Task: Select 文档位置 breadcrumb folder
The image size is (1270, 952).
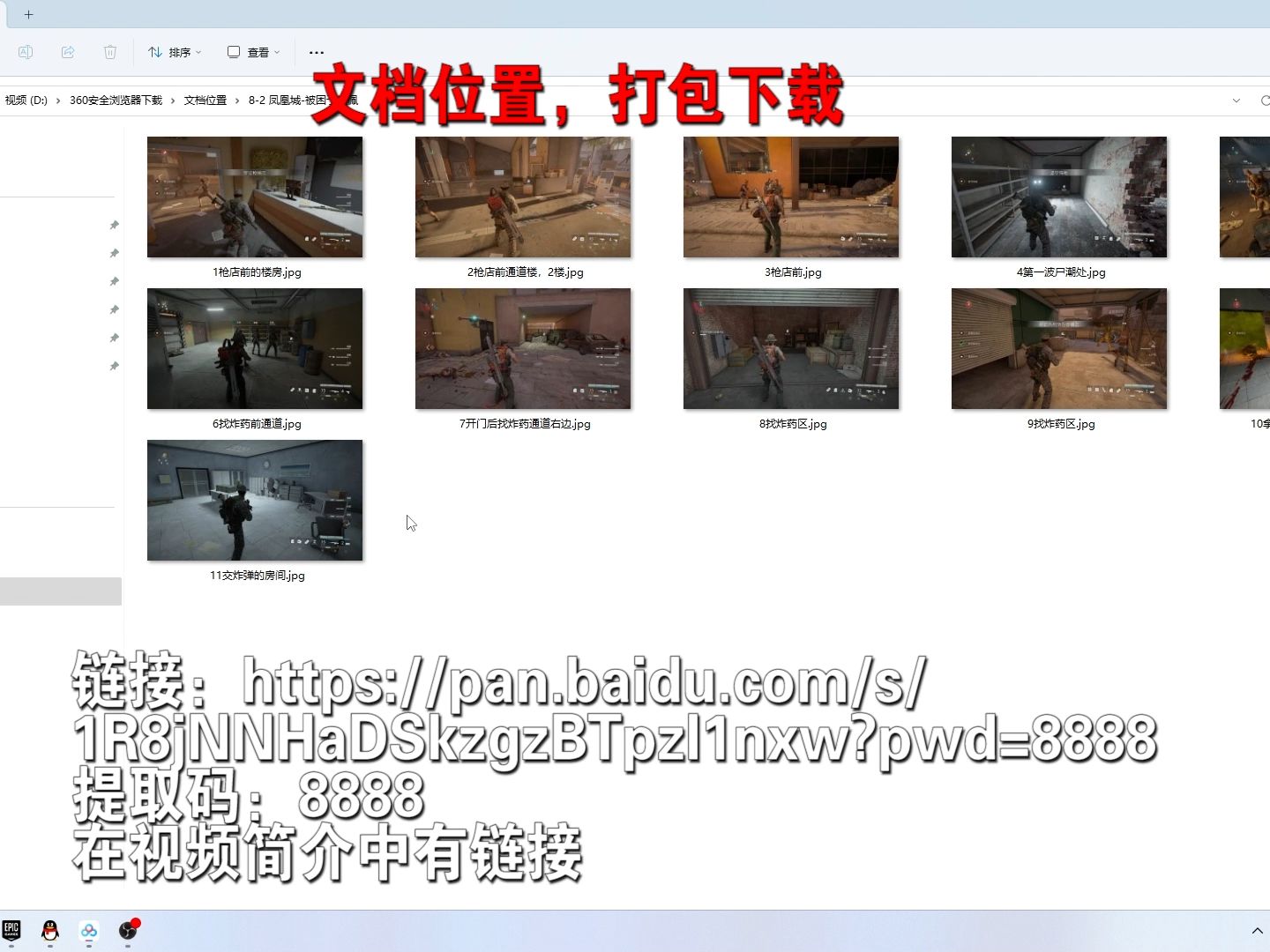Action: (x=205, y=100)
